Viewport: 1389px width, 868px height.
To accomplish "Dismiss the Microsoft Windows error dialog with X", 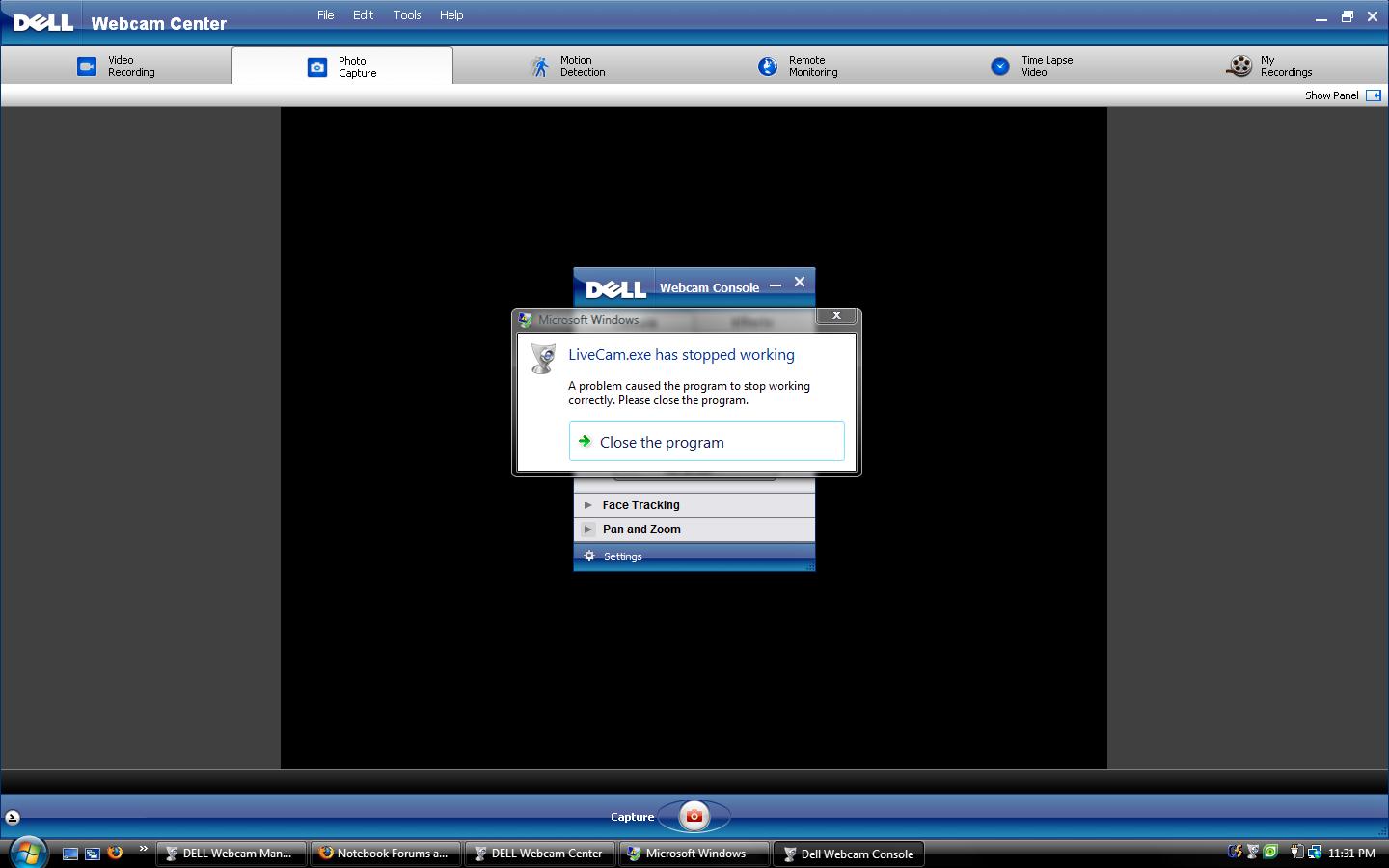I will [x=836, y=315].
